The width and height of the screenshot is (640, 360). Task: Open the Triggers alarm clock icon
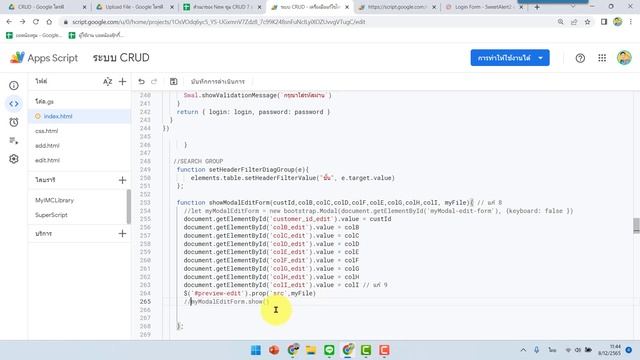click(14, 122)
